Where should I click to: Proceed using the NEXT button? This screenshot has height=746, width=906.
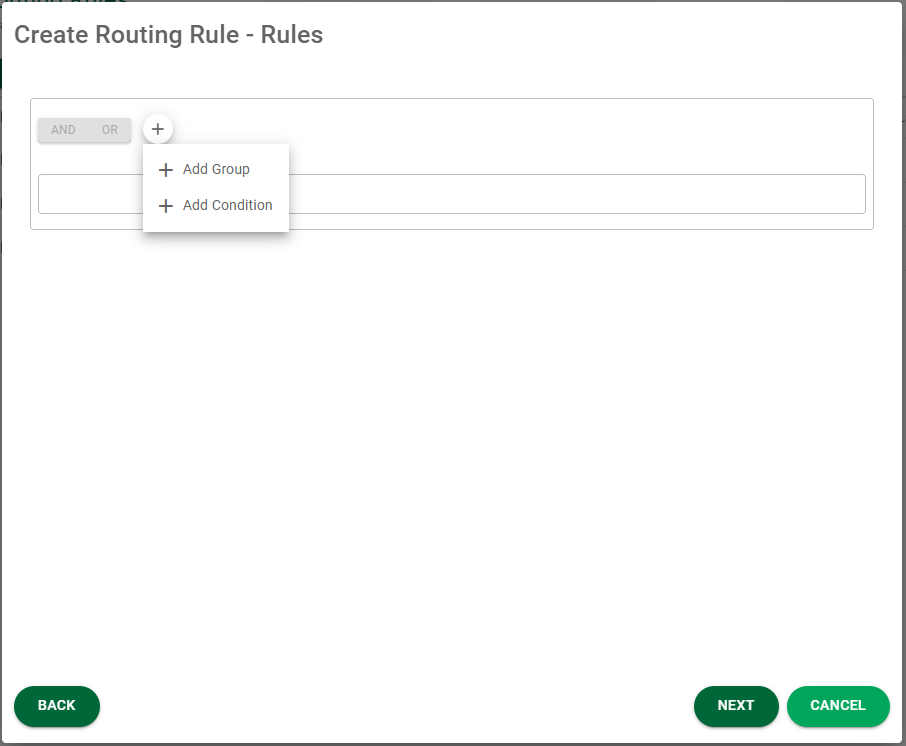(736, 706)
